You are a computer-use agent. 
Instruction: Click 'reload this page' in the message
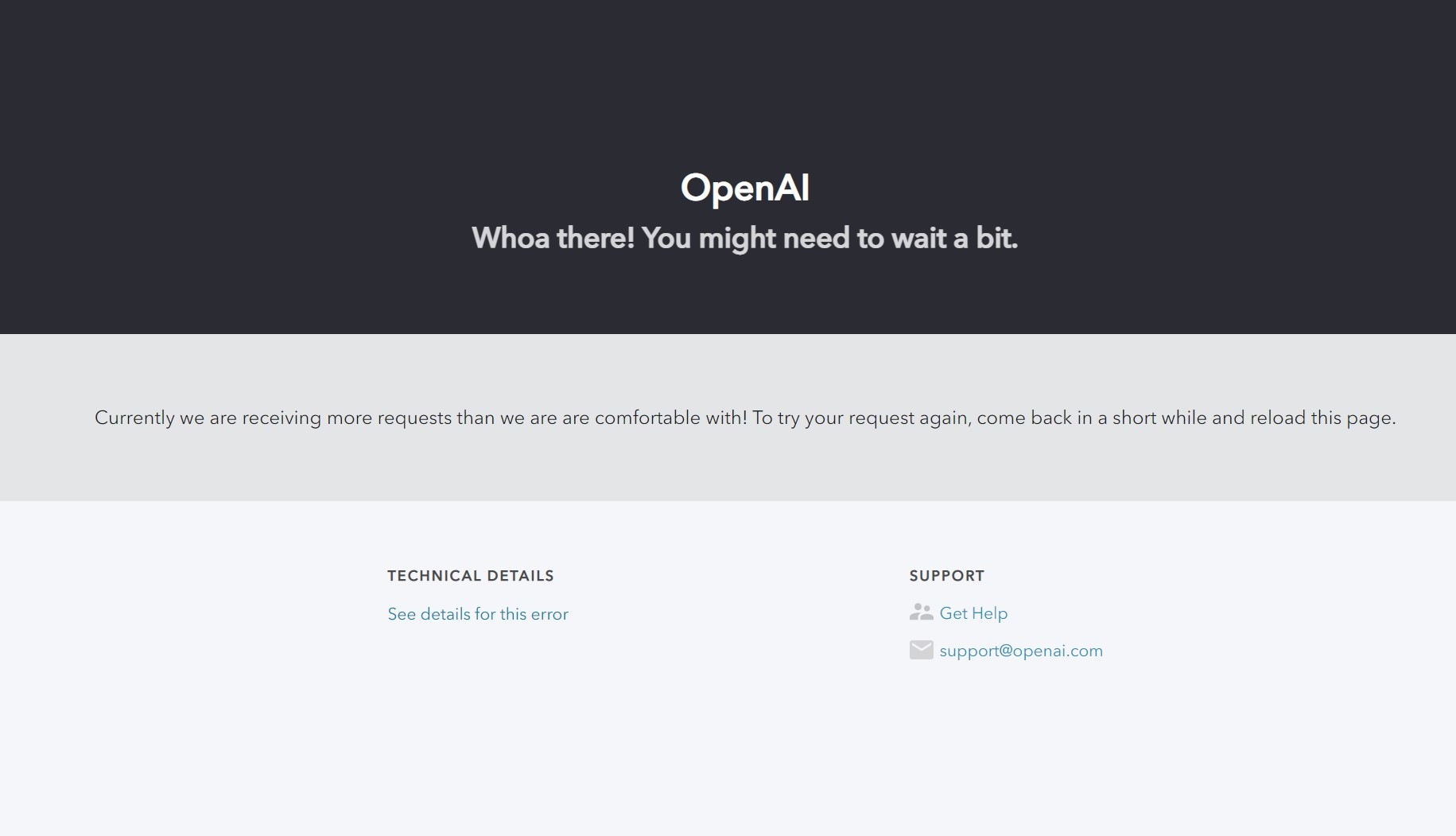[1322, 418]
